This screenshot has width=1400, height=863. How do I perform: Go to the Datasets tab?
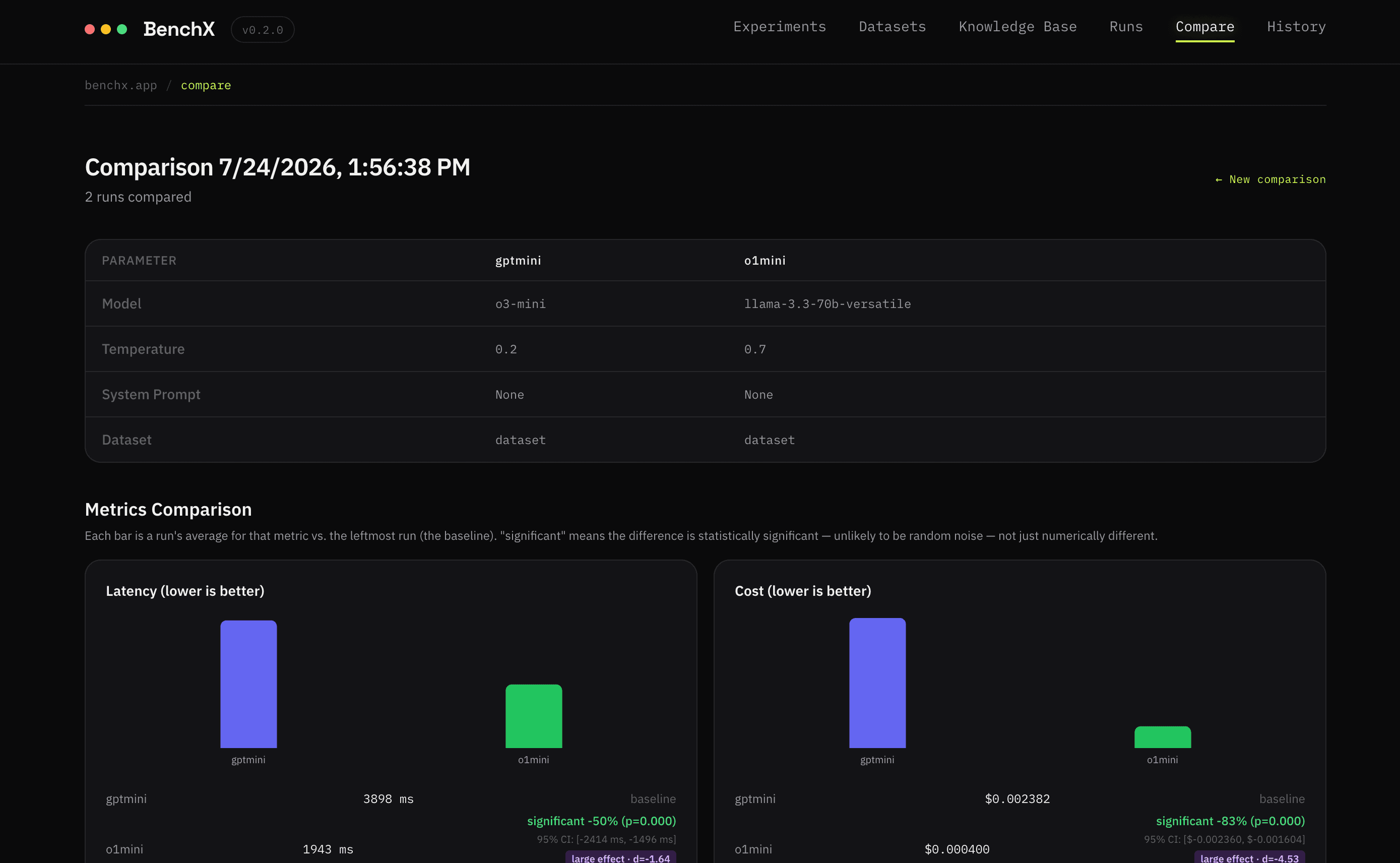point(892,27)
